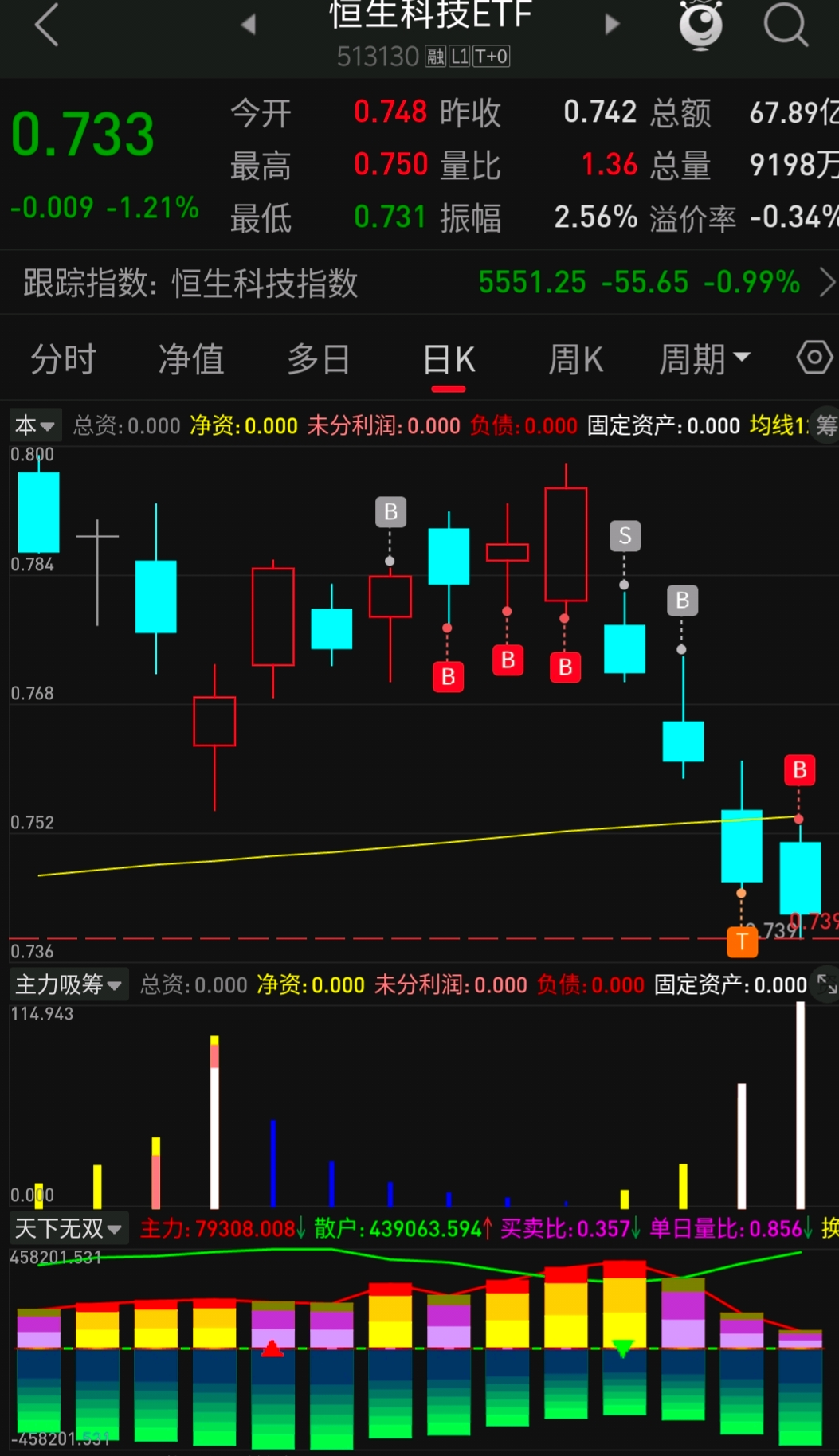This screenshot has height=1456, width=839.
Task: Tap the 主力: 79308.008 reading
Action: pyautogui.click(x=222, y=1229)
